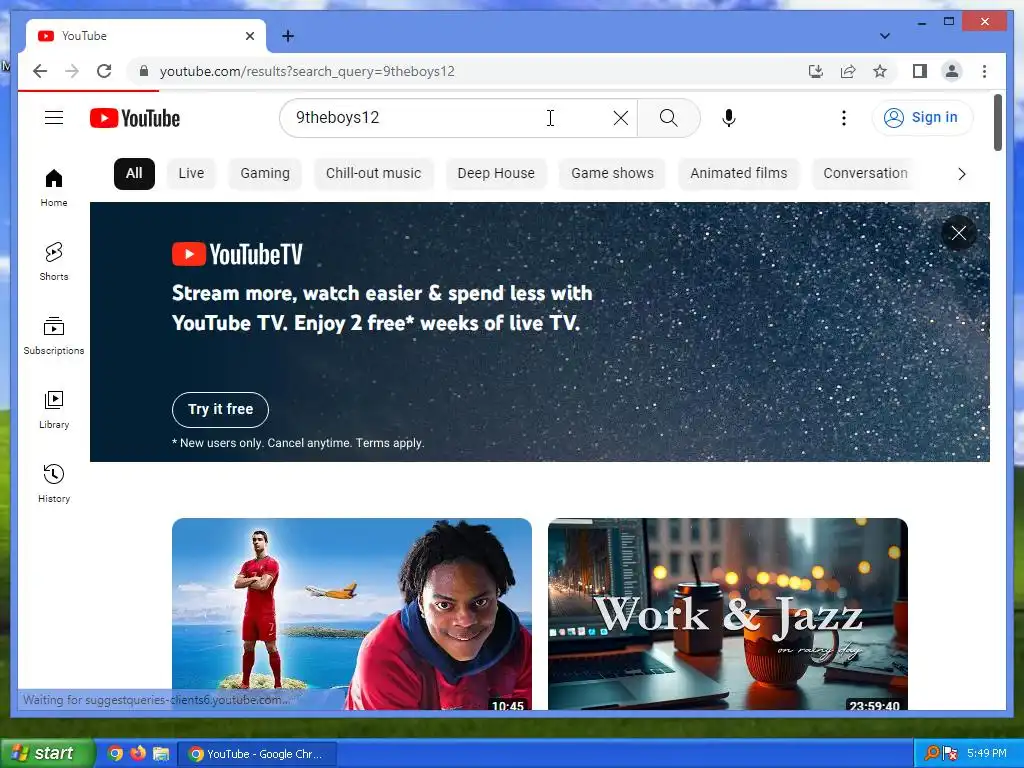This screenshot has width=1024, height=768.
Task: Click the security alert tray icon
Action: click(x=950, y=753)
